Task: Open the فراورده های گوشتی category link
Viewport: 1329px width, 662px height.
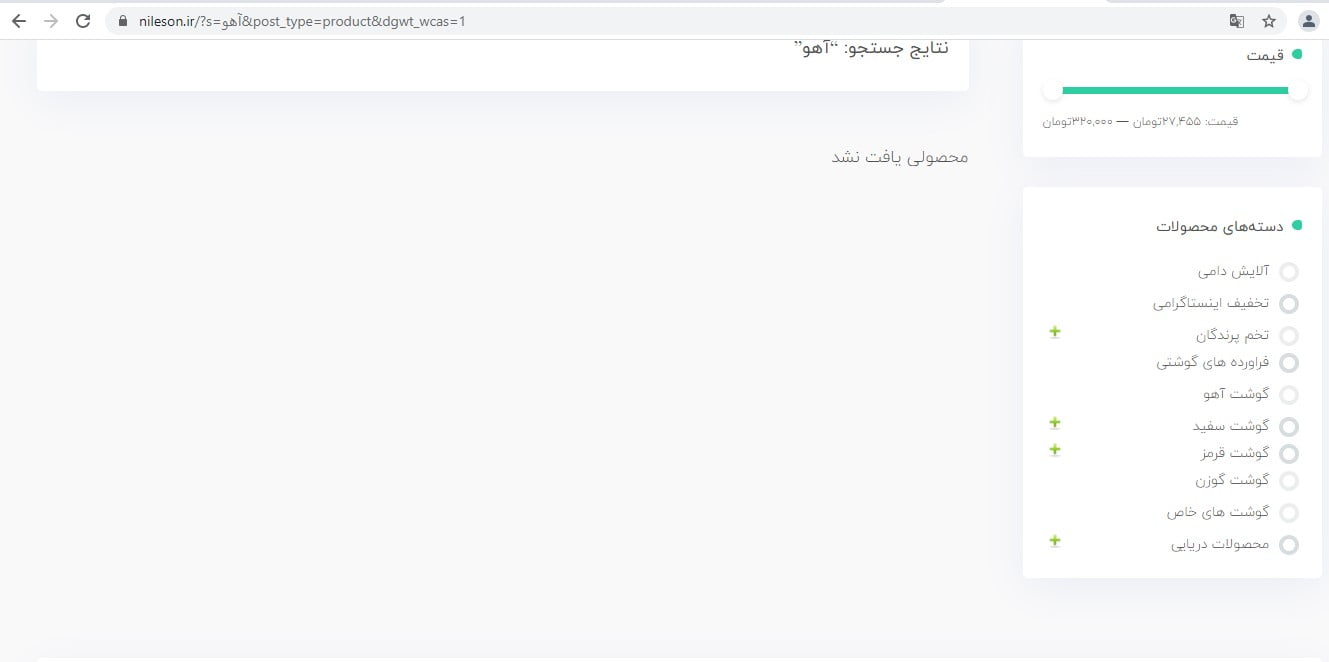Action: click(x=1213, y=362)
